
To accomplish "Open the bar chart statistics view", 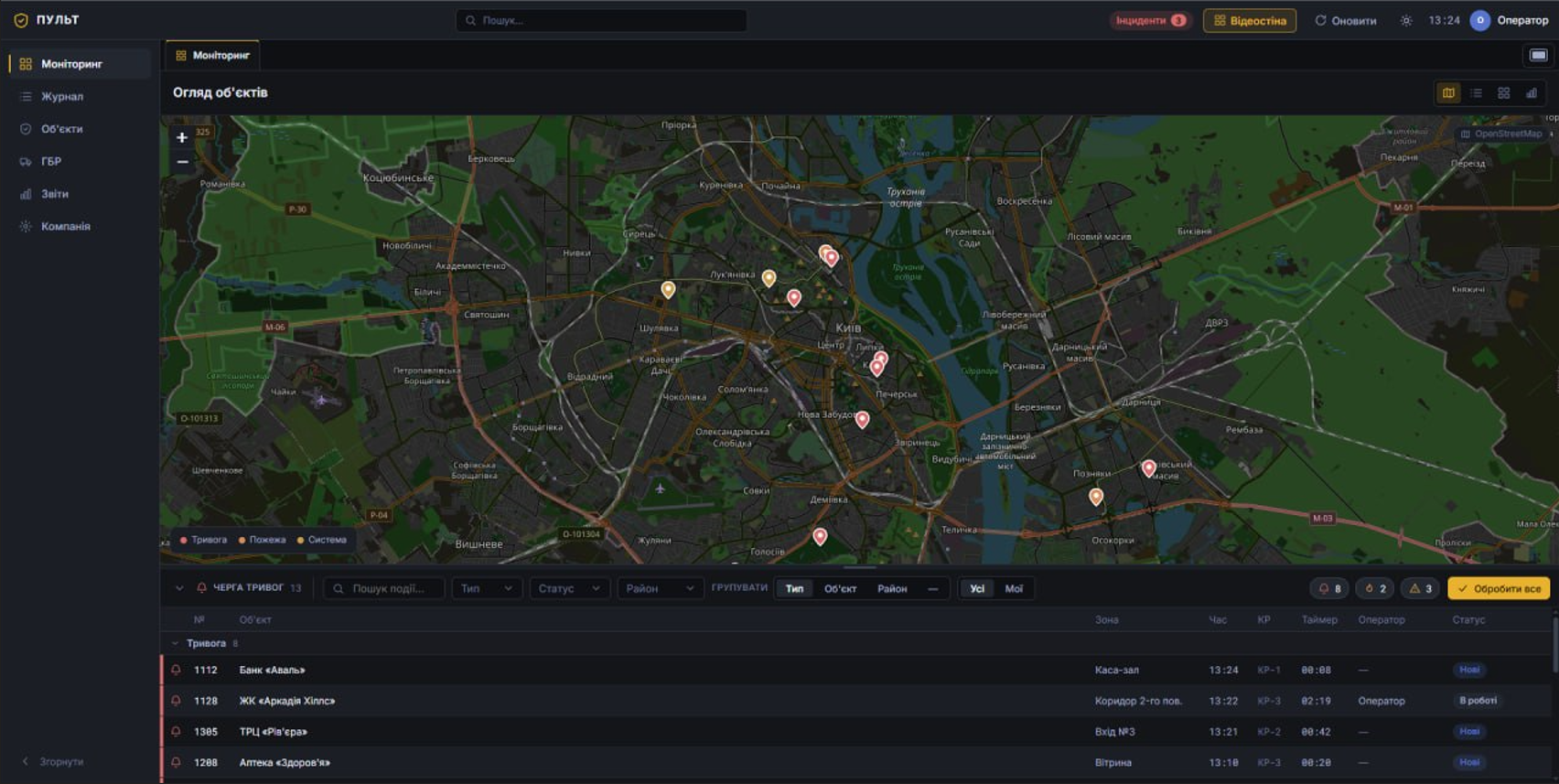I will point(1531,93).
